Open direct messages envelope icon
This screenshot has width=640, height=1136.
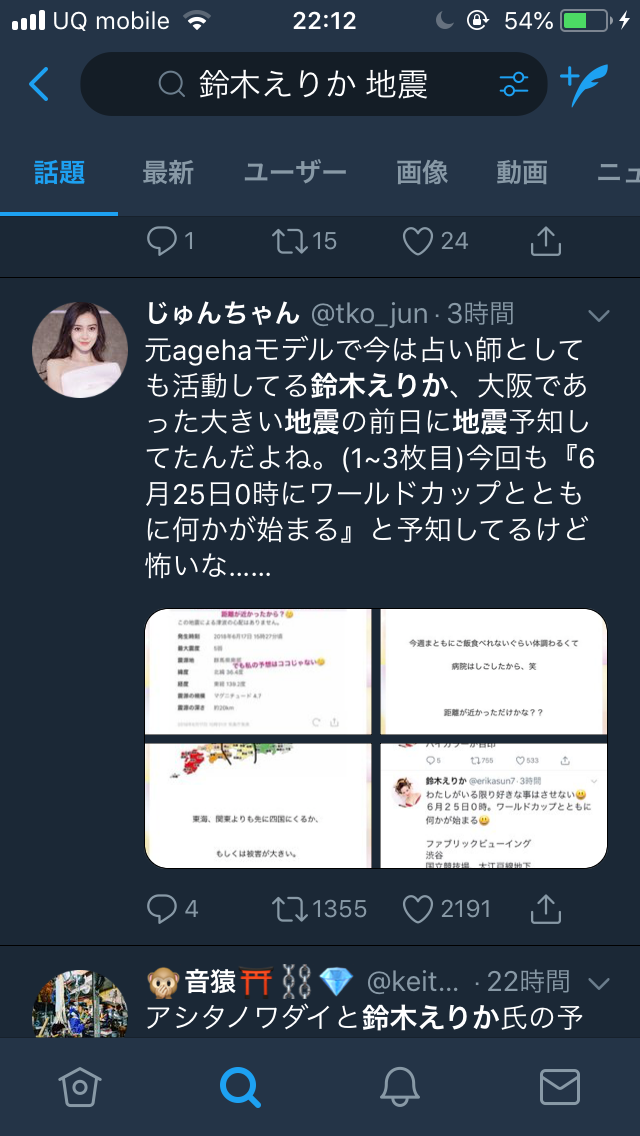tap(560, 1087)
